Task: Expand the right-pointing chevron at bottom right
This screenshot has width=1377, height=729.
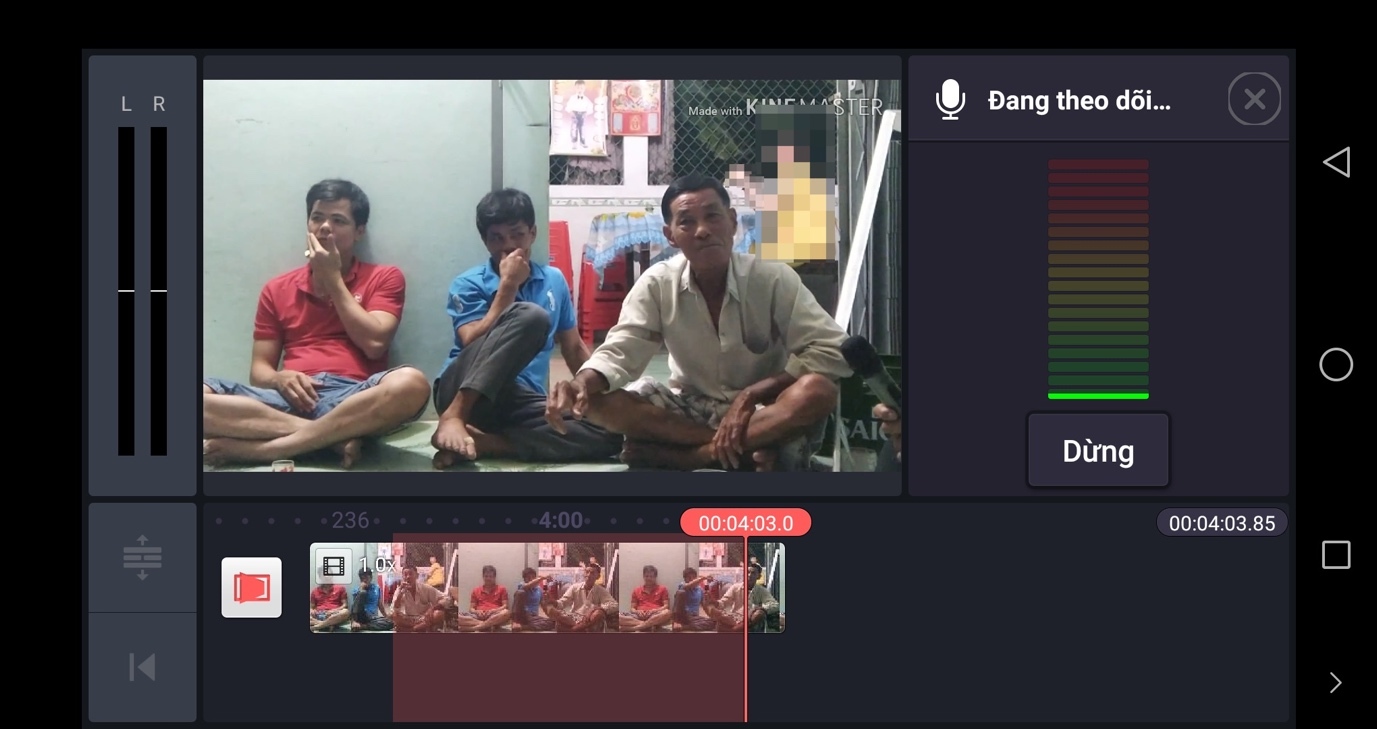Action: [x=1335, y=683]
